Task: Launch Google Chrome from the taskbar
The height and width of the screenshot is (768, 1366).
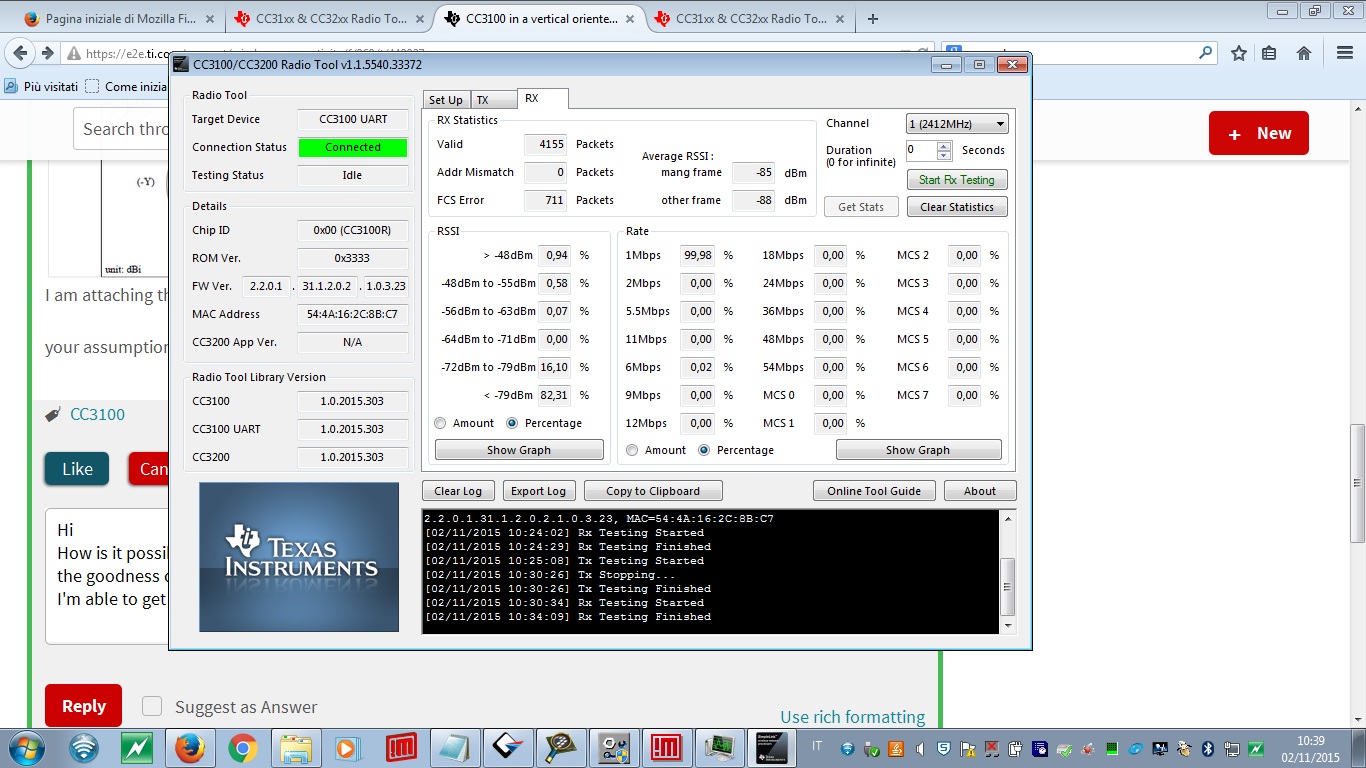Action: pyautogui.click(x=242, y=747)
